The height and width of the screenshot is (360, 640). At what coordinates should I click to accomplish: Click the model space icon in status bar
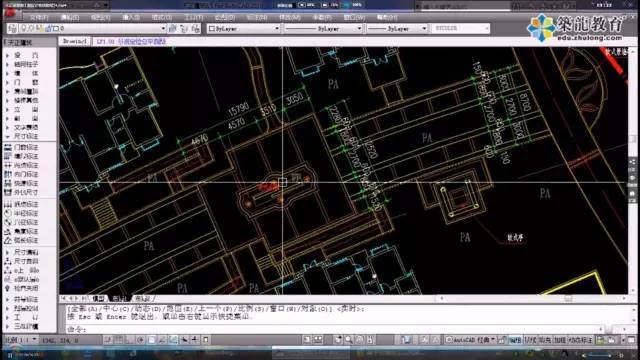pyautogui.click(x=307, y=340)
